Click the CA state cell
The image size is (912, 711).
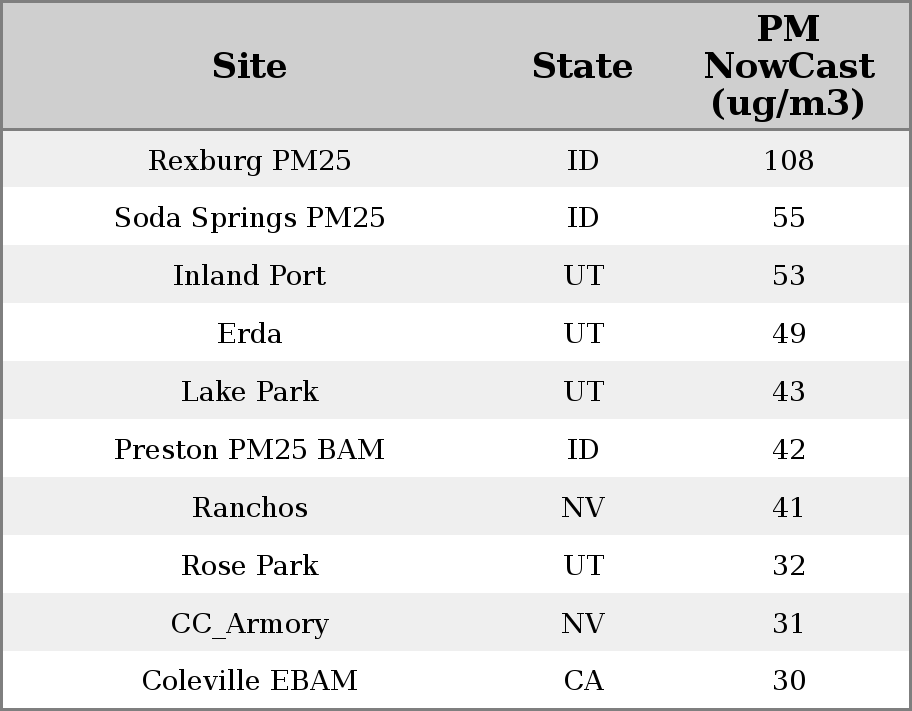click(583, 681)
